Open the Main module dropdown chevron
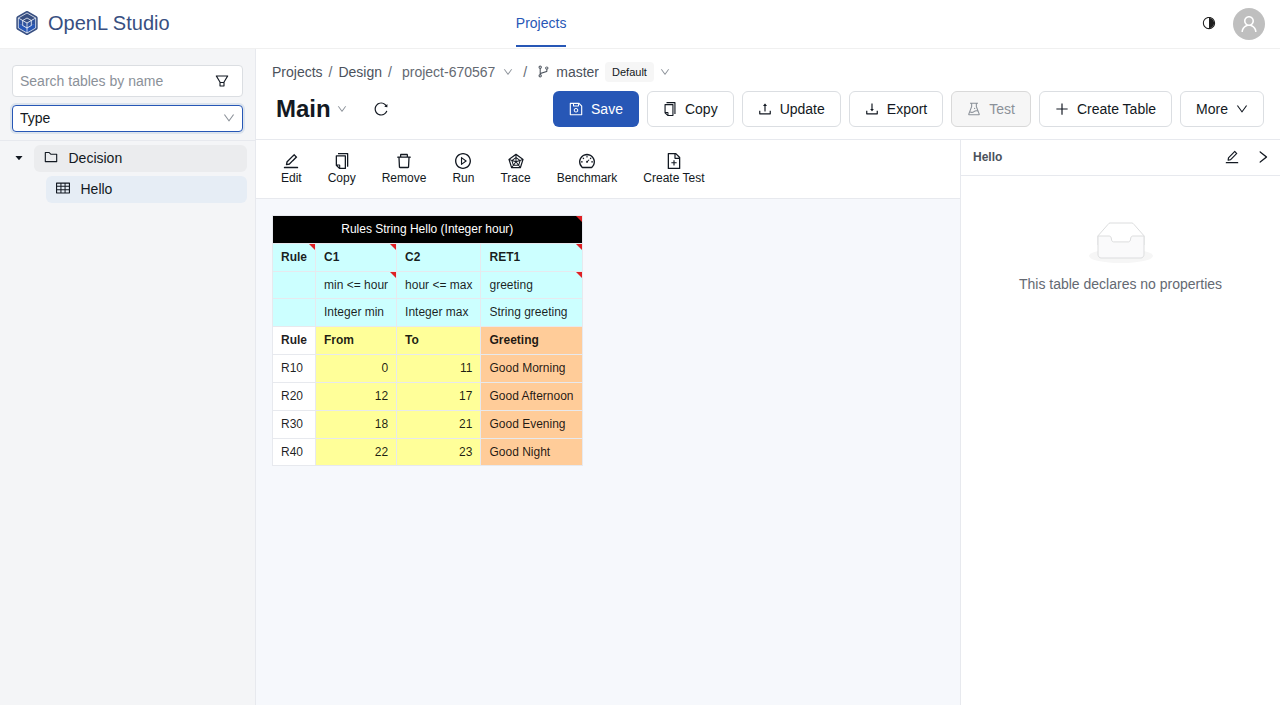 [x=342, y=109]
